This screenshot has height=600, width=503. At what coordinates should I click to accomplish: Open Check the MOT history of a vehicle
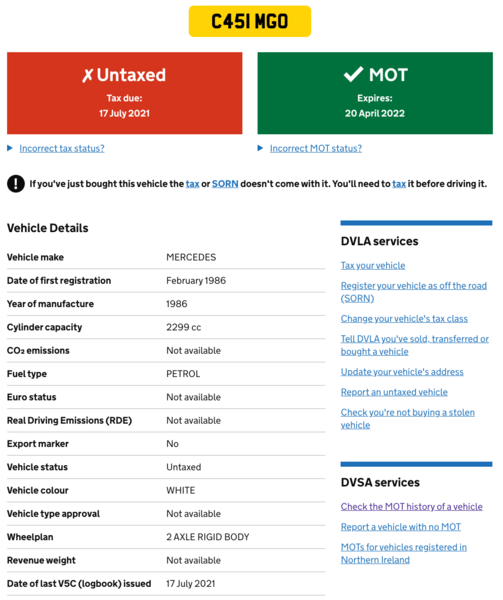pos(412,507)
